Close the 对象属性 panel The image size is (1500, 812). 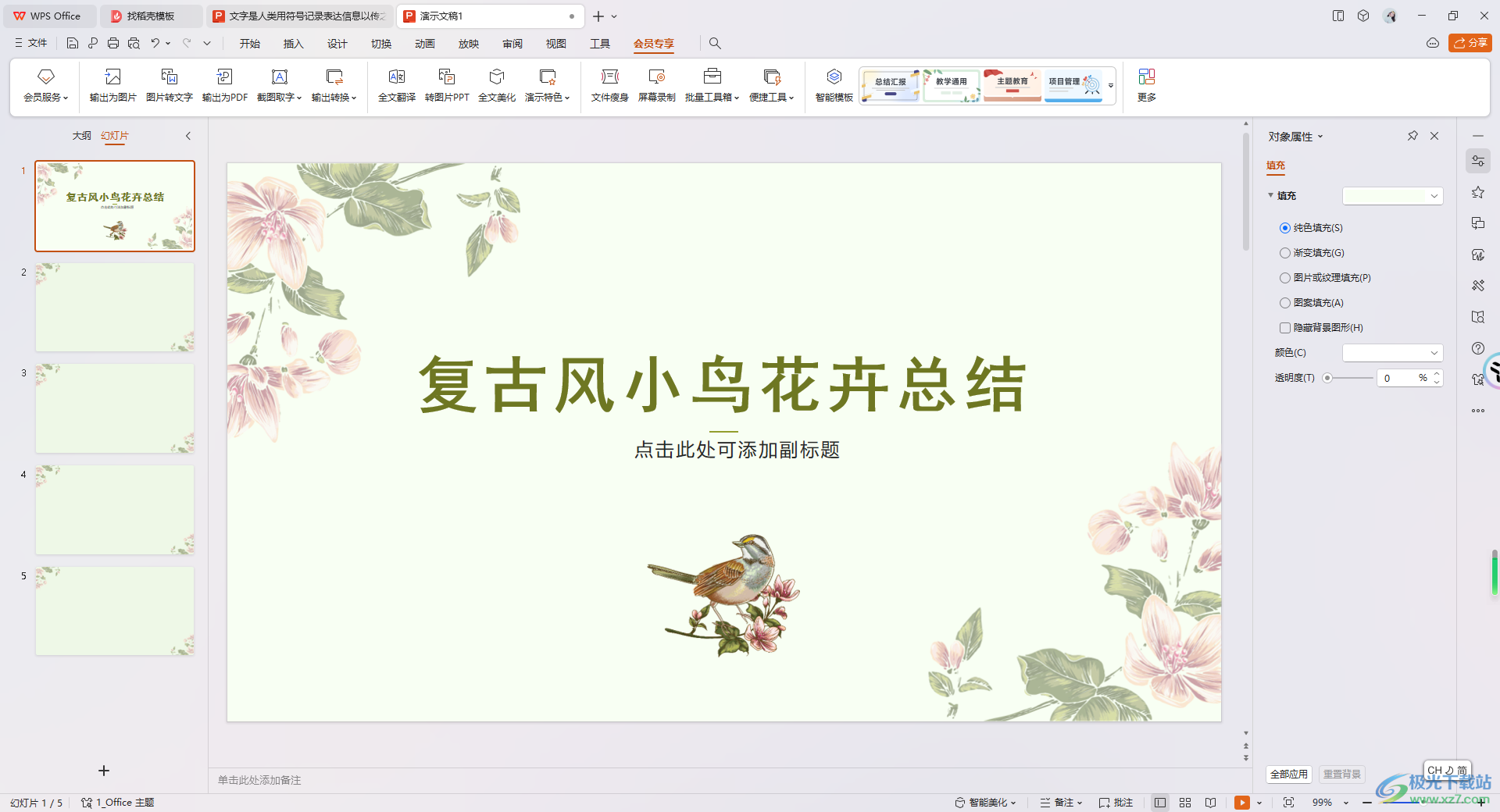pyautogui.click(x=1434, y=136)
